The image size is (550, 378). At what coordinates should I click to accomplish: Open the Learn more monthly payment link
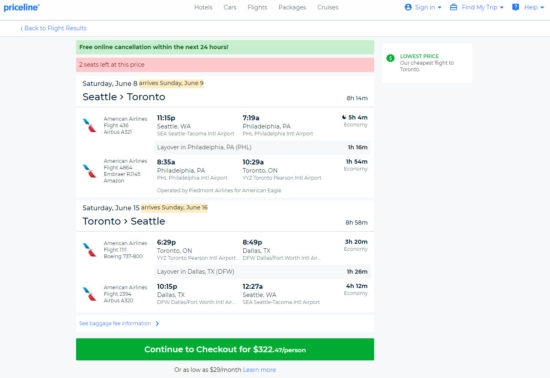[x=259, y=370]
